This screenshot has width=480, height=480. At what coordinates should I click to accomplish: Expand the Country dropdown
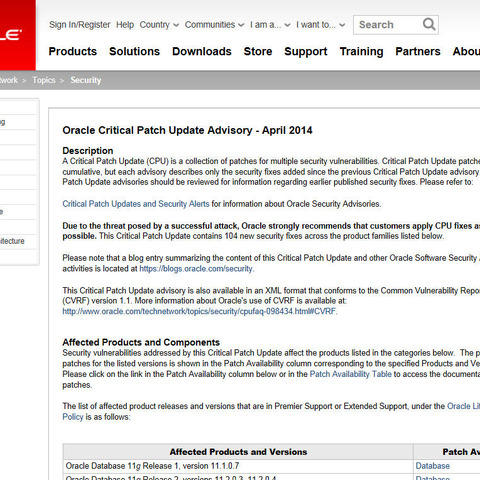[159, 25]
